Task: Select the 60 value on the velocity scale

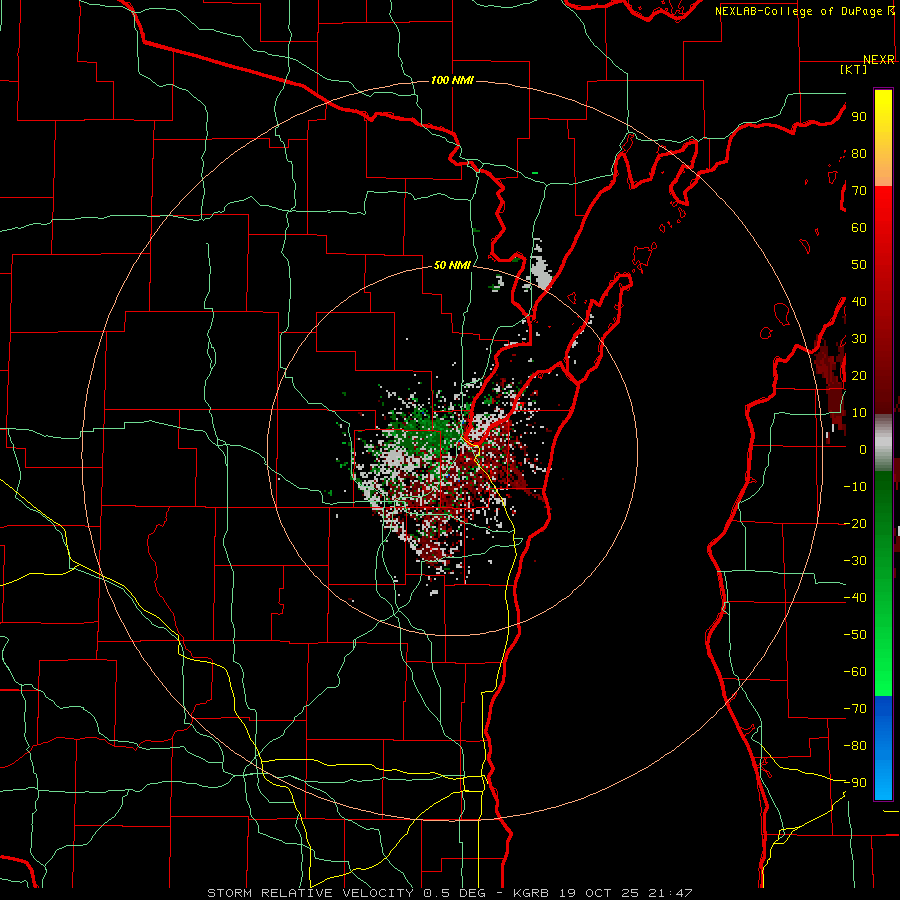Action: coord(859,227)
